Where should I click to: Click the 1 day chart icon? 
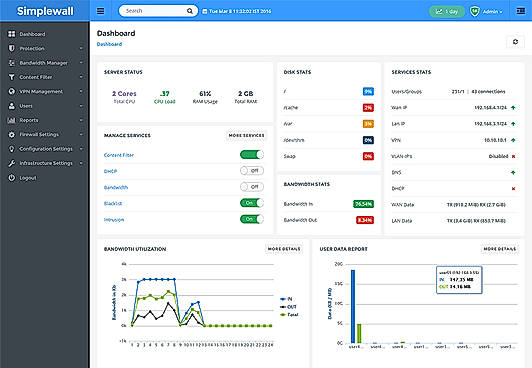439,12
